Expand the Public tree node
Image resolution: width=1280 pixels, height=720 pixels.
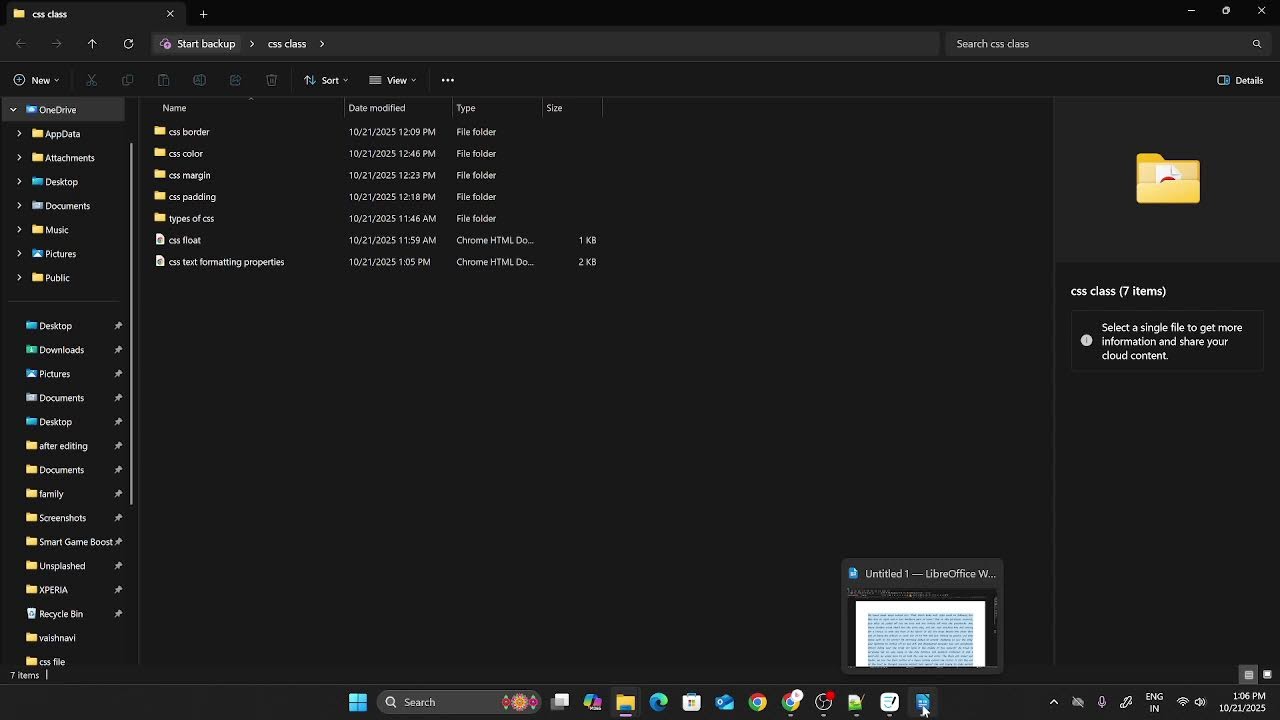coord(19,278)
